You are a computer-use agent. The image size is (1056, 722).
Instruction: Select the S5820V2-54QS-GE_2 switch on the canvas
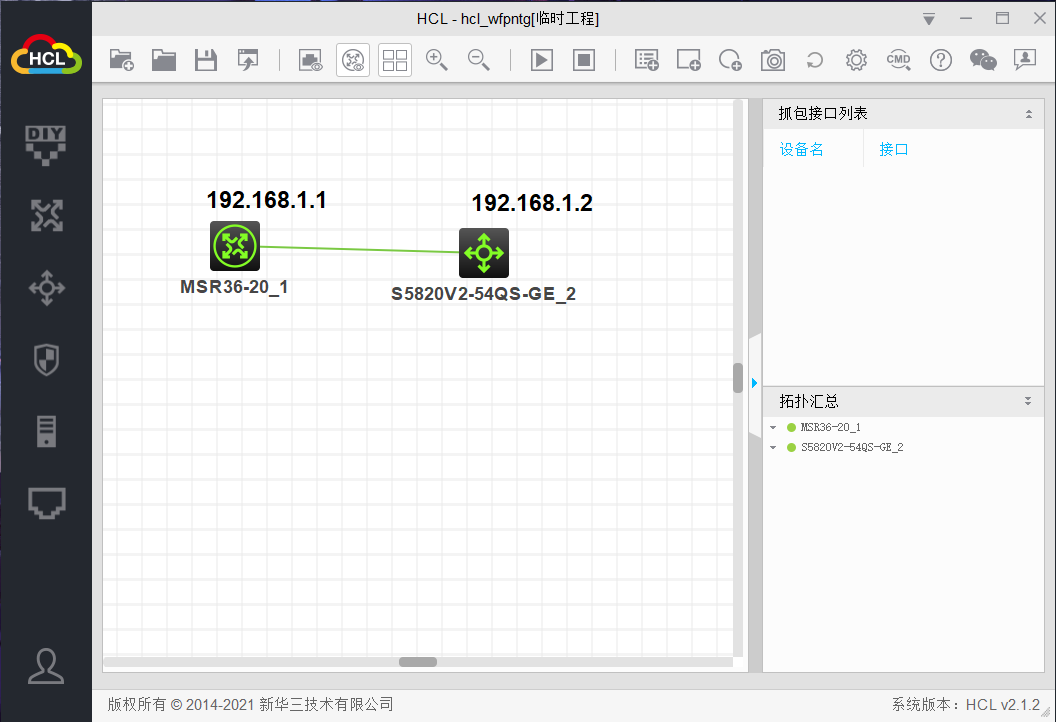tap(484, 253)
